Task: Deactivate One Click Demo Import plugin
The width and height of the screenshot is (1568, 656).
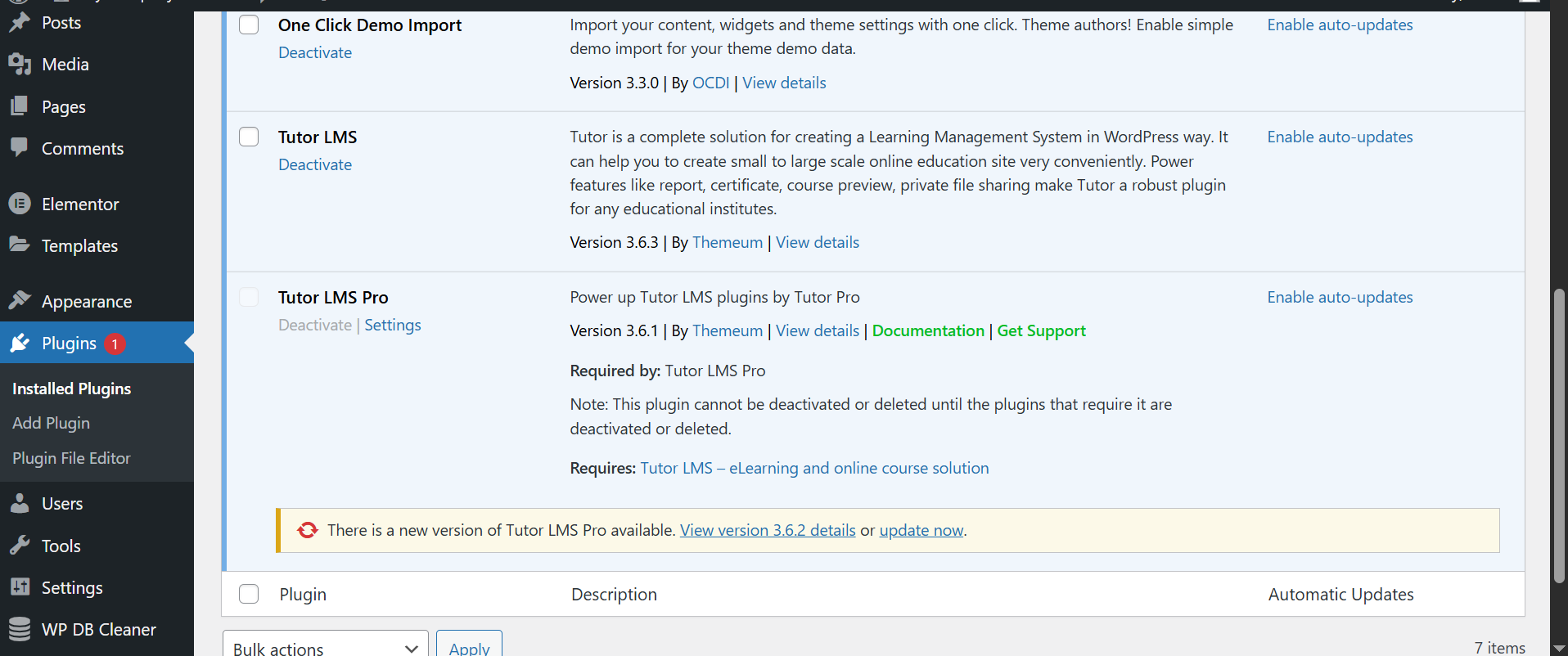Action: (315, 52)
